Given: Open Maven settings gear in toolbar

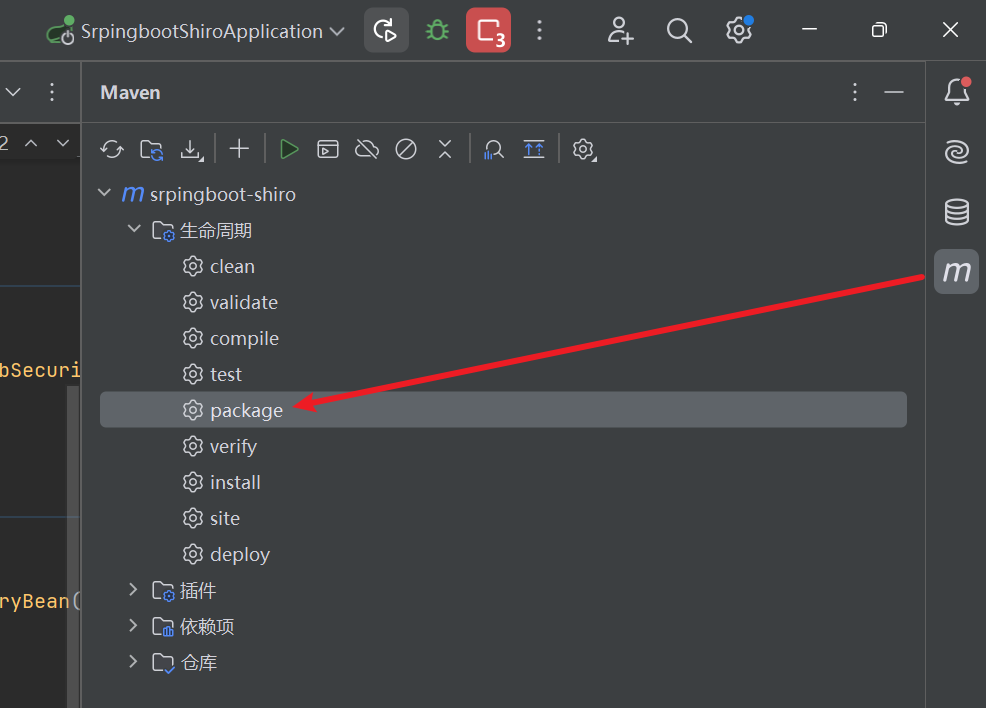Looking at the screenshot, I should click(584, 150).
